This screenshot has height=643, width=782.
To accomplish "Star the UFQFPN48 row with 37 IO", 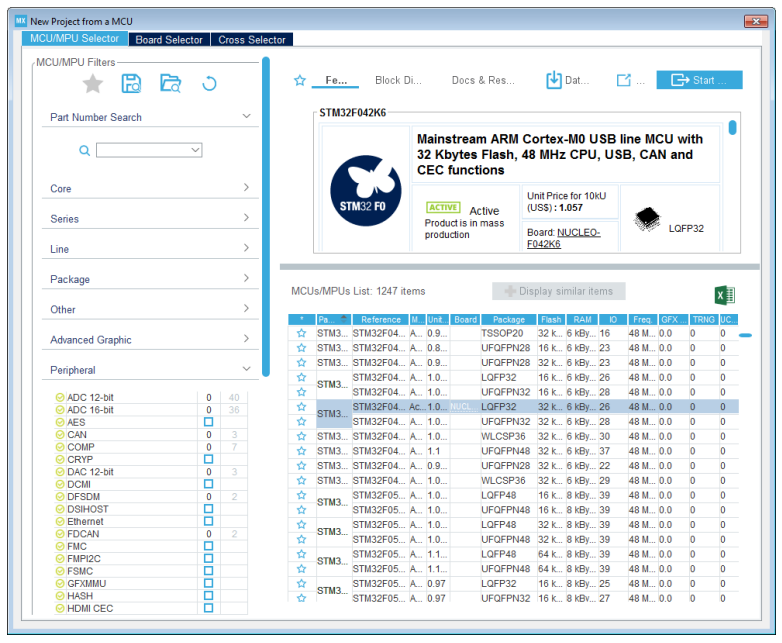I will [x=301, y=451].
